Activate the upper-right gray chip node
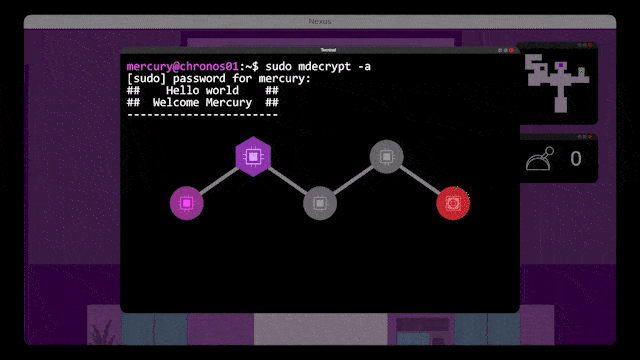The image size is (640, 360). coord(387,156)
